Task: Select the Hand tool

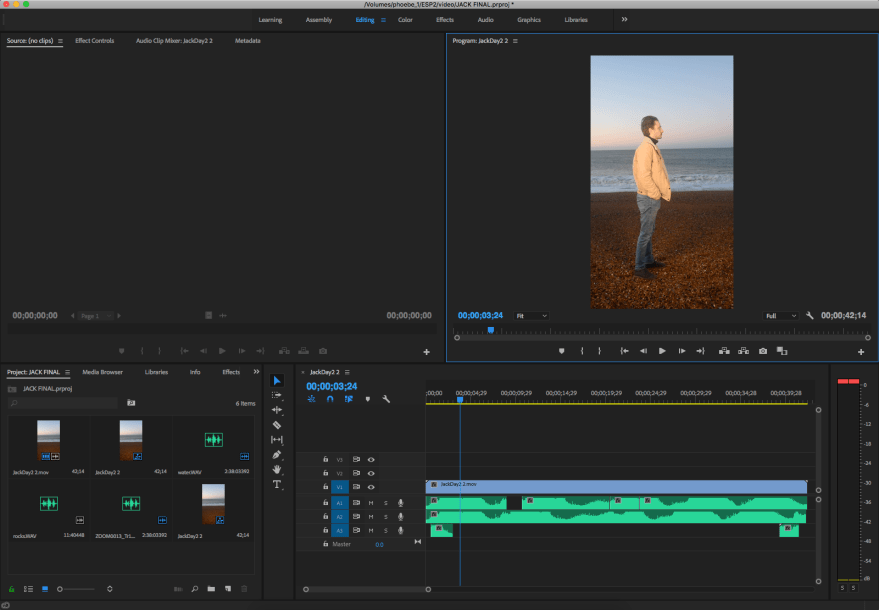Action: [x=278, y=469]
